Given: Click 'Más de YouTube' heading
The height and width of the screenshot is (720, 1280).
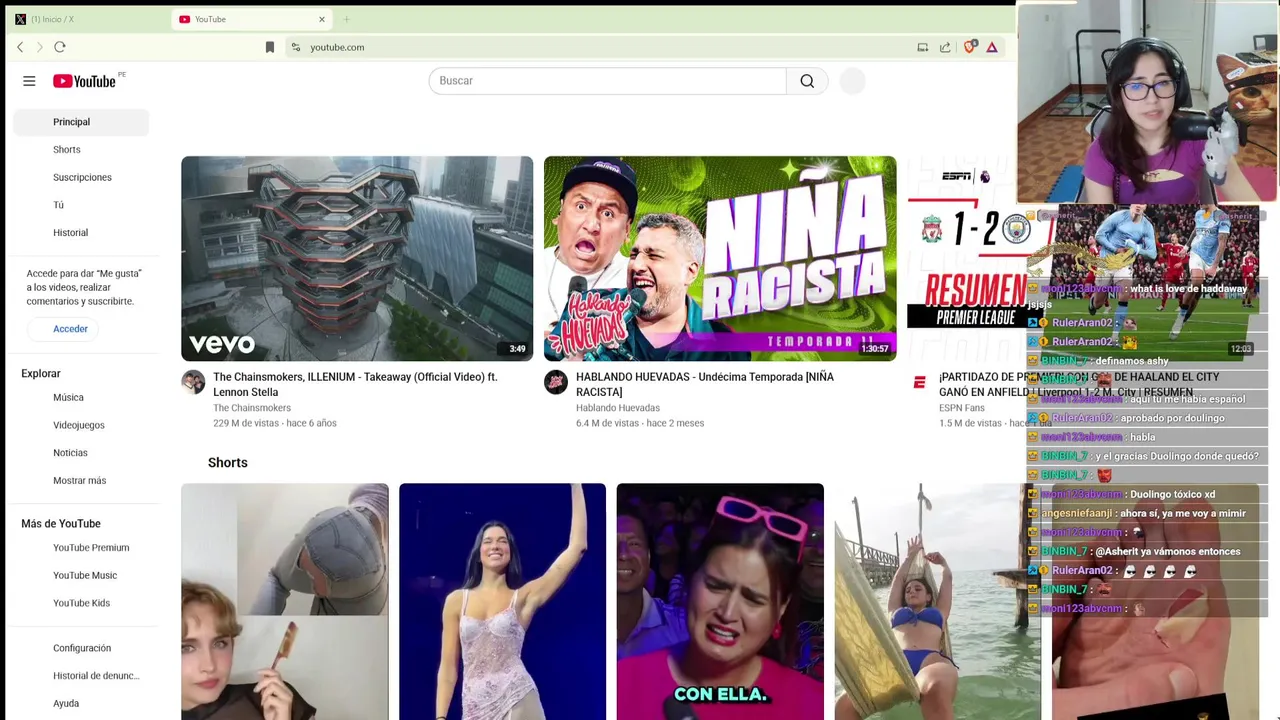Looking at the screenshot, I should click(61, 524).
